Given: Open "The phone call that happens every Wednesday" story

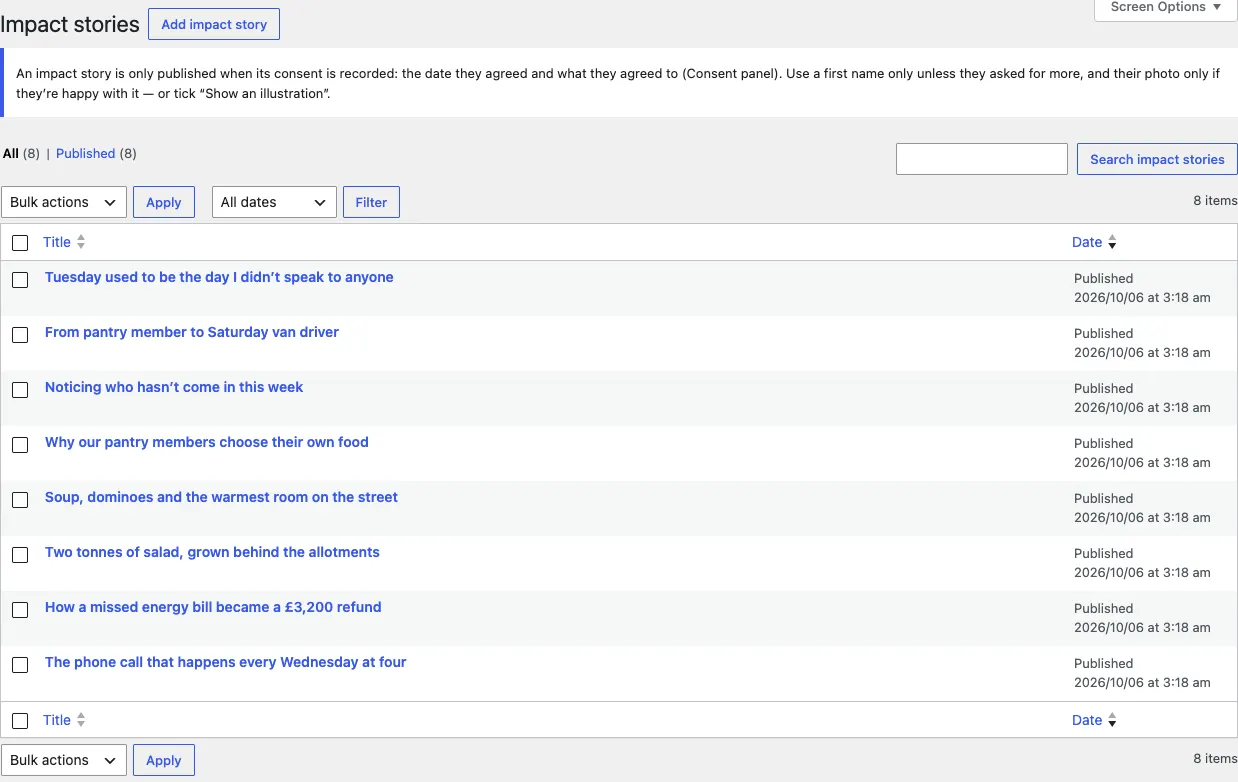Looking at the screenshot, I should pos(226,662).
